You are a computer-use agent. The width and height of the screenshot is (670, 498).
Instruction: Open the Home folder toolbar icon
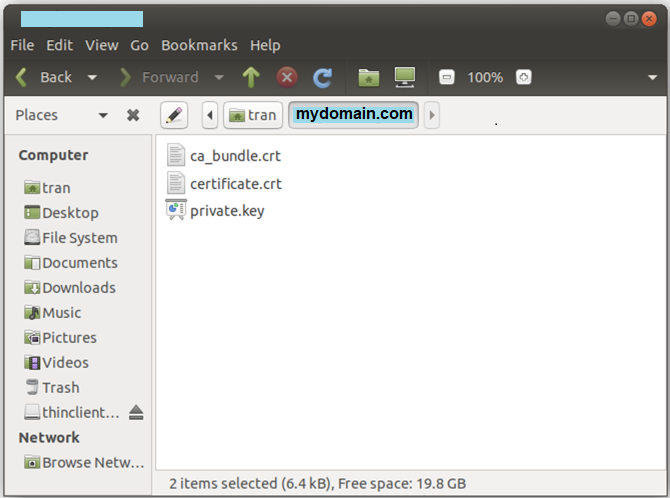click(x=369, y=78)
